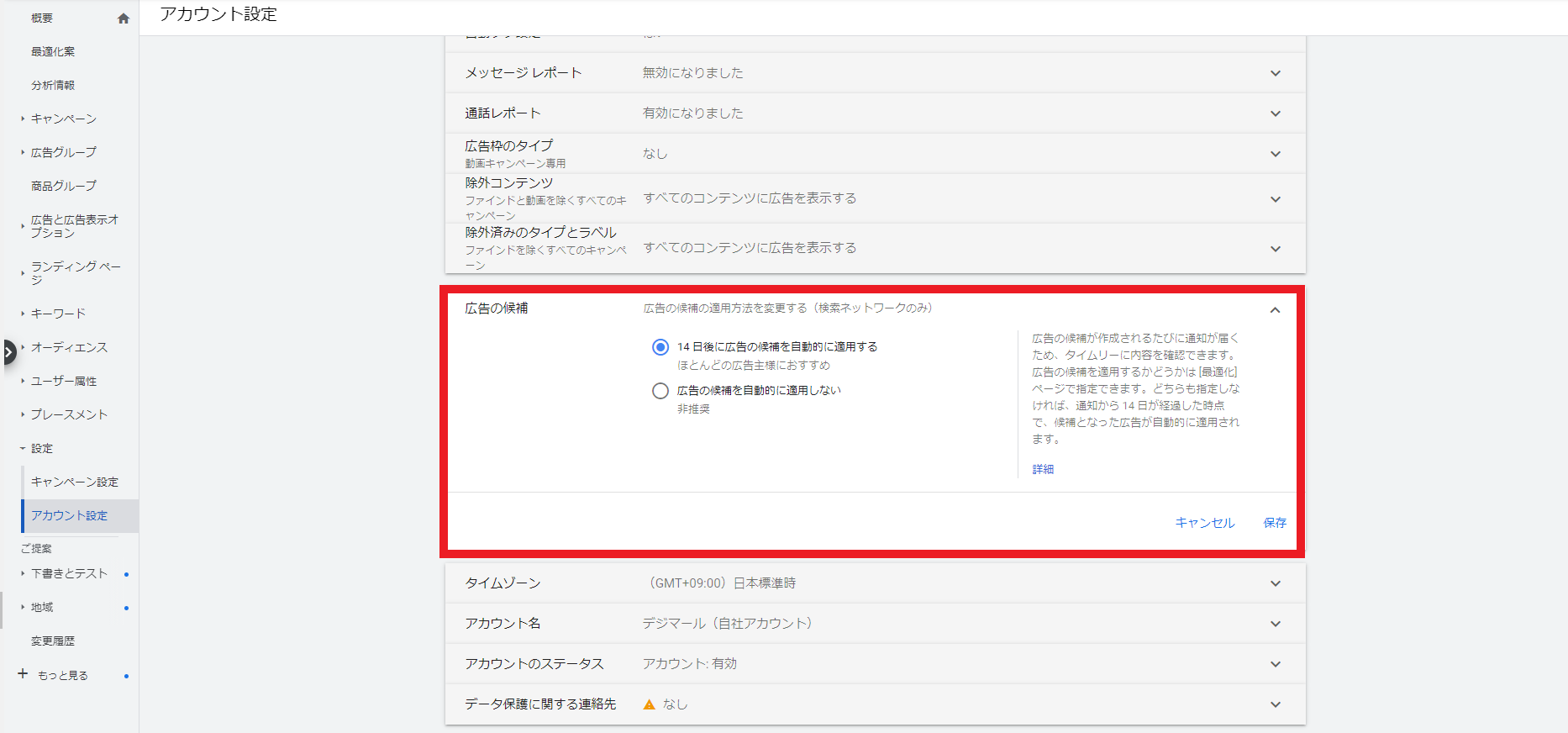
Task: Open 広告と広告表示オプション in the sidebar
Action: [75, 226]
